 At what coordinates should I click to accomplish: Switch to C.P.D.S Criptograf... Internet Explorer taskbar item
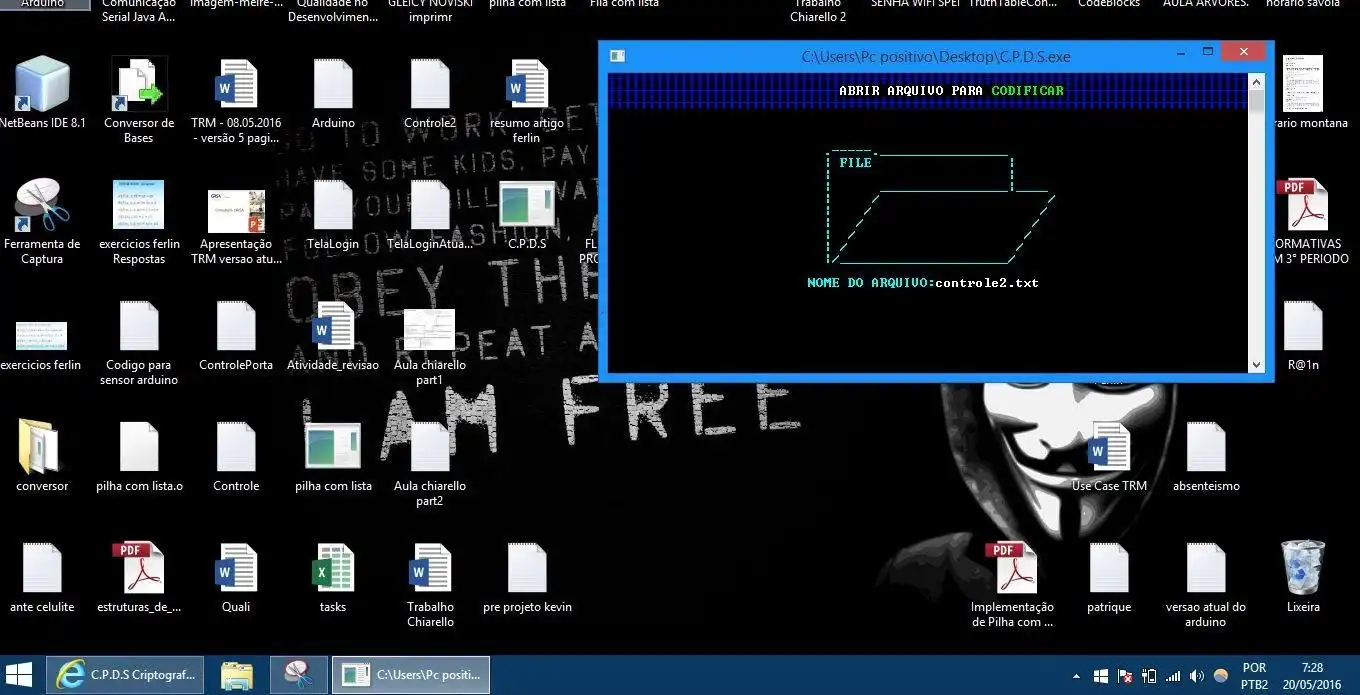pos(127,675)
